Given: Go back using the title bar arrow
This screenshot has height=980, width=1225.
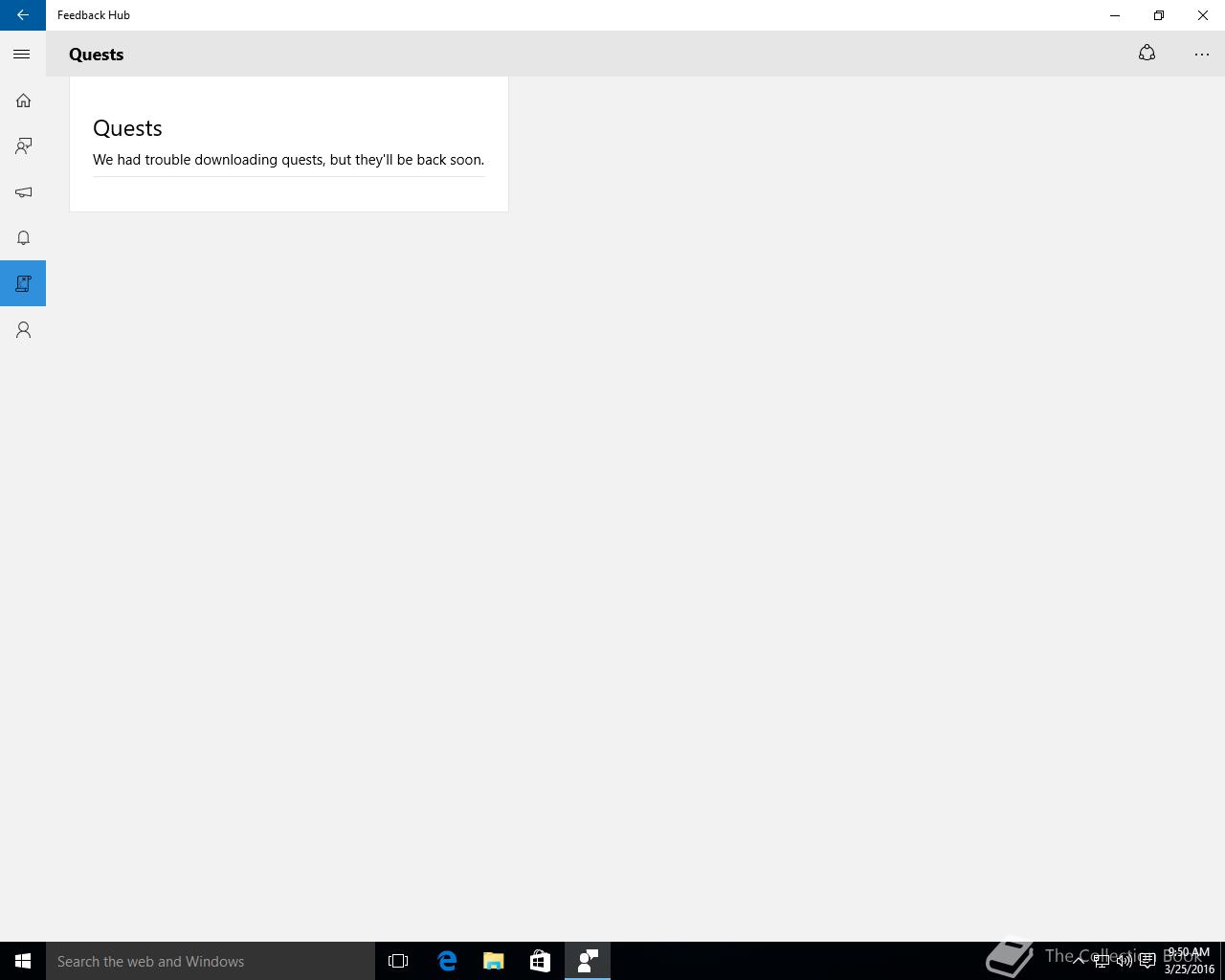Looking at the screenshot, I should 23,15.
